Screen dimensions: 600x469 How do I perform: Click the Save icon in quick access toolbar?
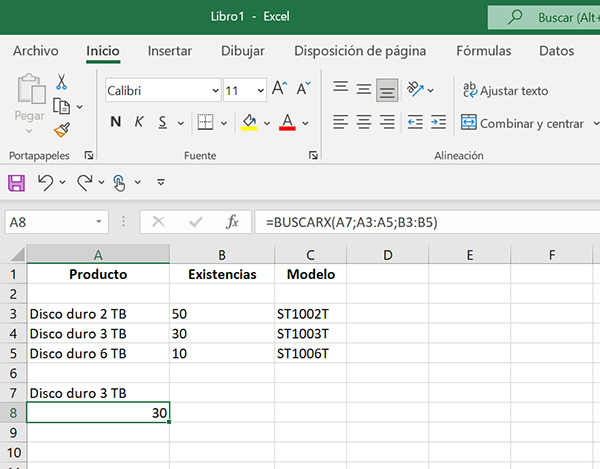coord(15,182)
